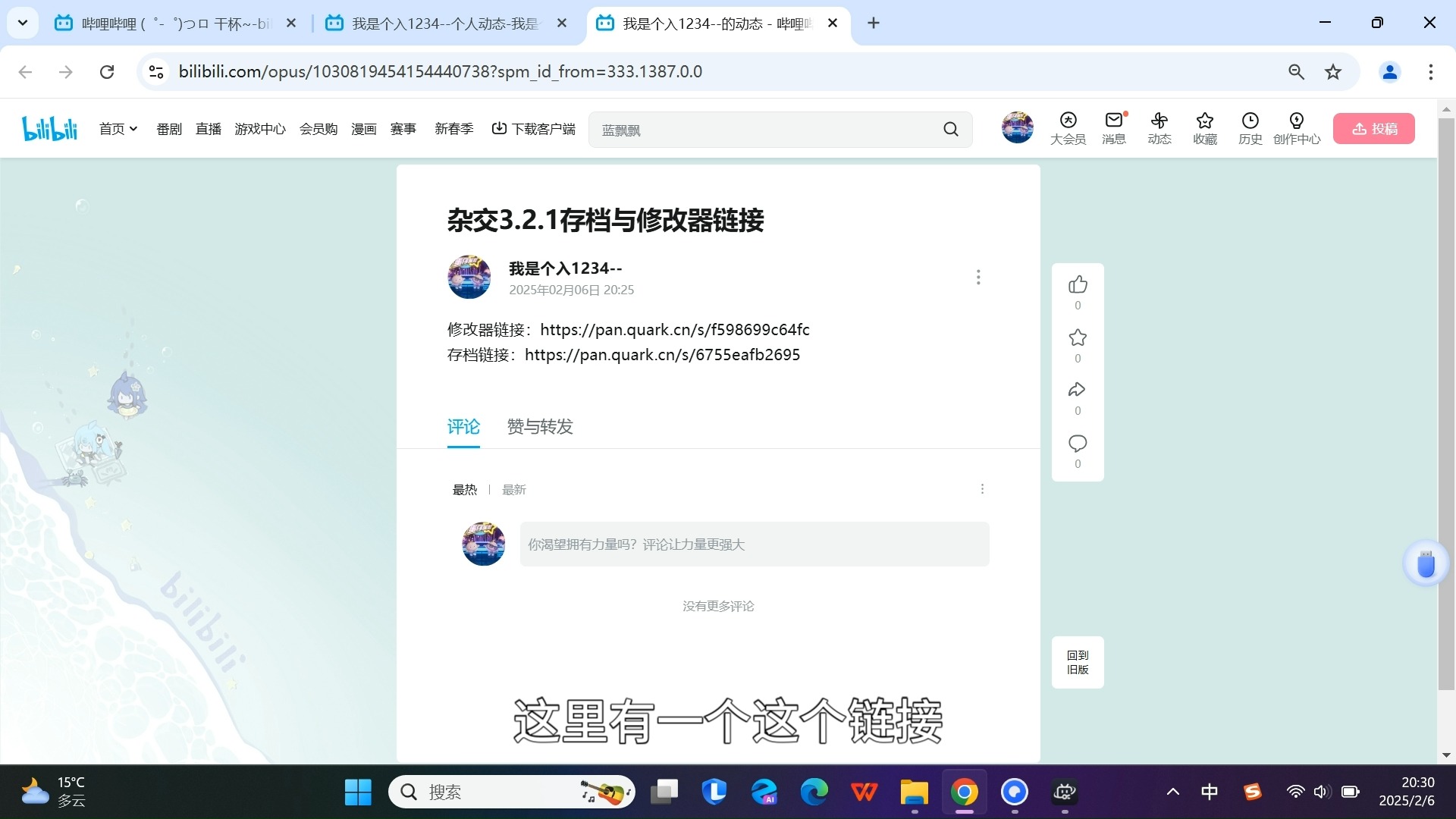Share the post via share icon
The width and height of the screenshot is (1456, 819).
1078,390
